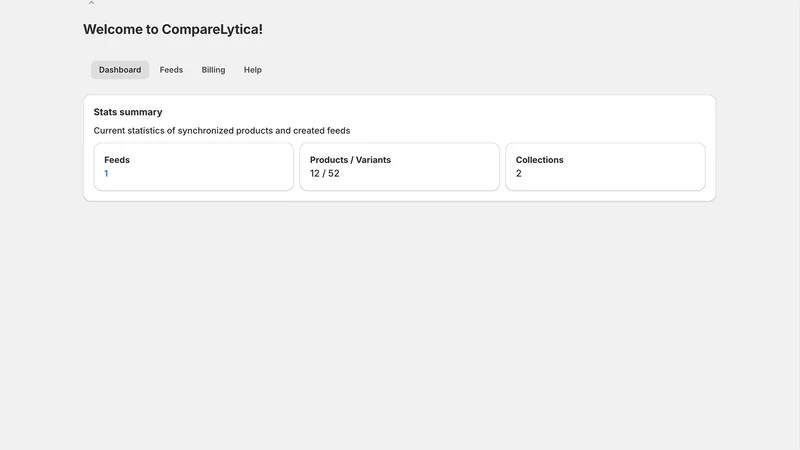
Task: Click the Feeds count link showing 1
Action: (x=106, y=173)
